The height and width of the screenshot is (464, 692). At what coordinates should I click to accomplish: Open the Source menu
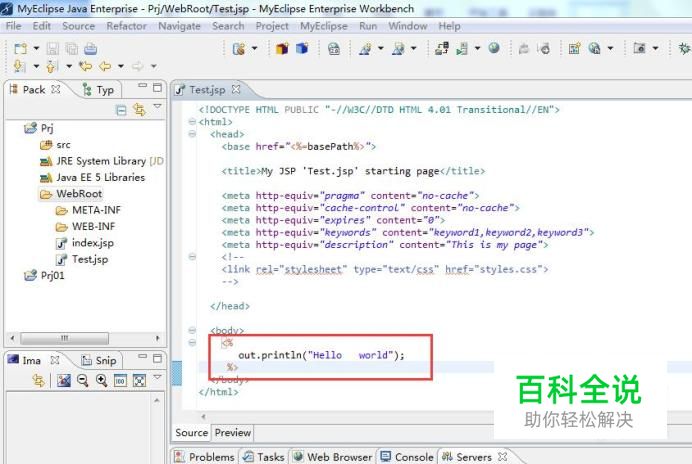click(79, 26)
